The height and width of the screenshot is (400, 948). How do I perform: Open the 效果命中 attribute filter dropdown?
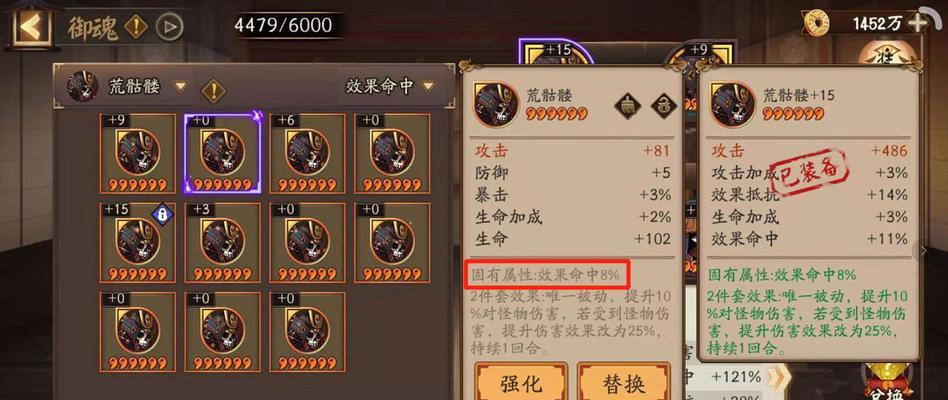click(x=390, y=86)
